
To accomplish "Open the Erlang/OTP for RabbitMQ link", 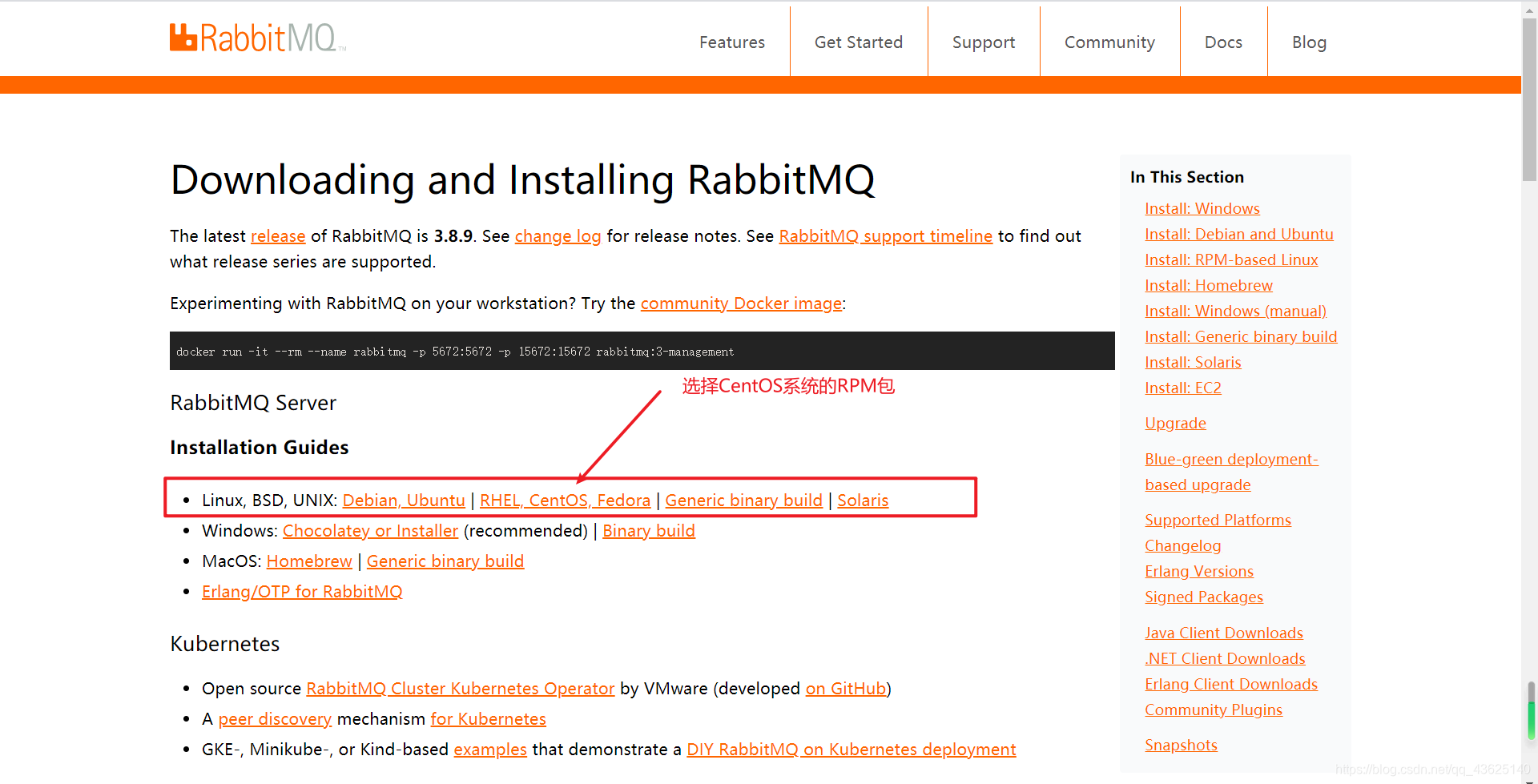I will click(x=302, y=592).
